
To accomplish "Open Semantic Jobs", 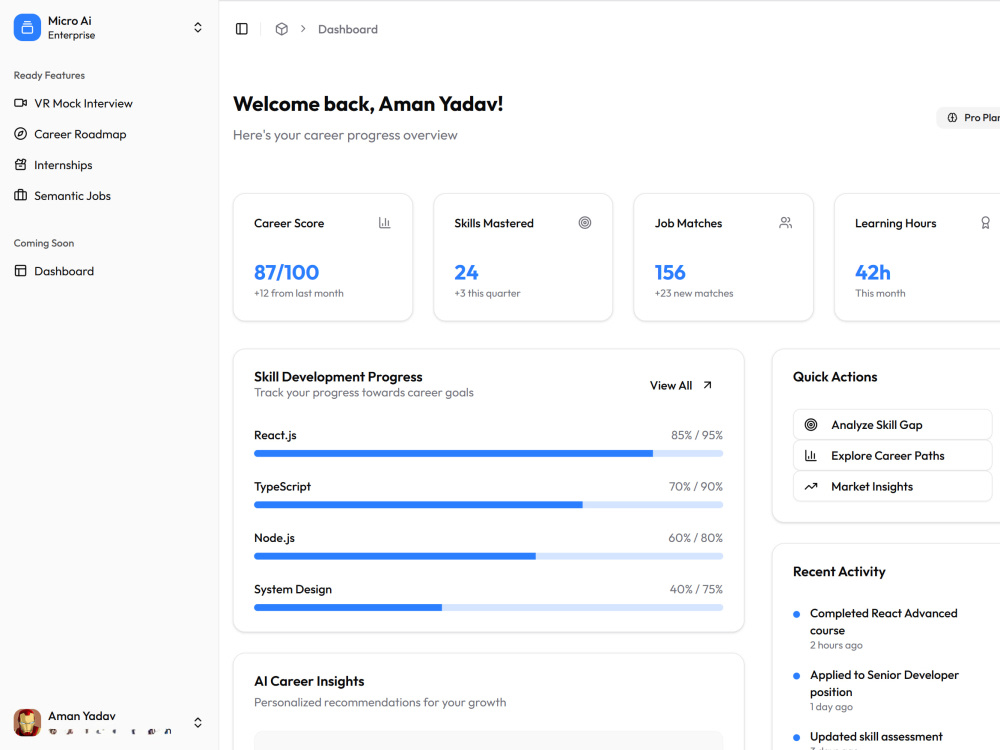I will (72, 196).
